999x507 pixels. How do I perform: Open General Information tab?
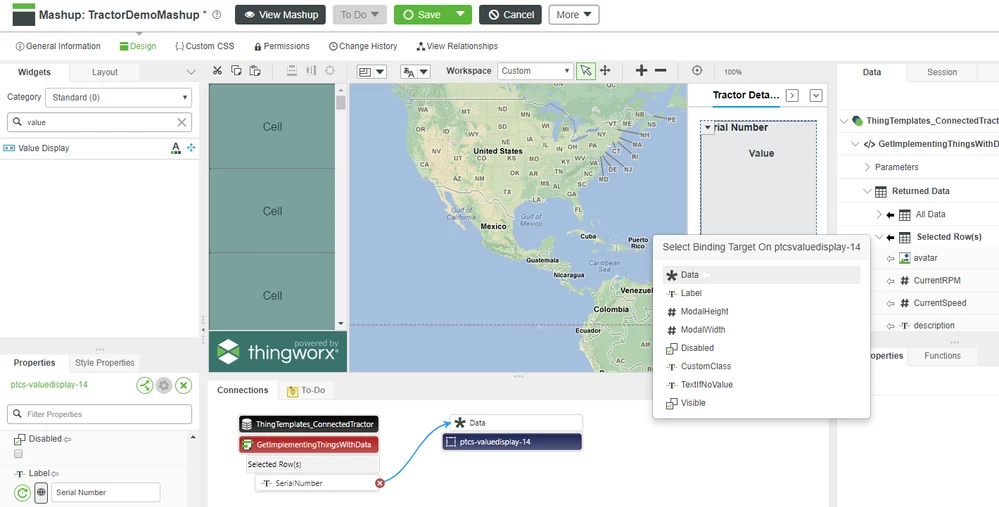pyautogui.click(x=58, y=46)
